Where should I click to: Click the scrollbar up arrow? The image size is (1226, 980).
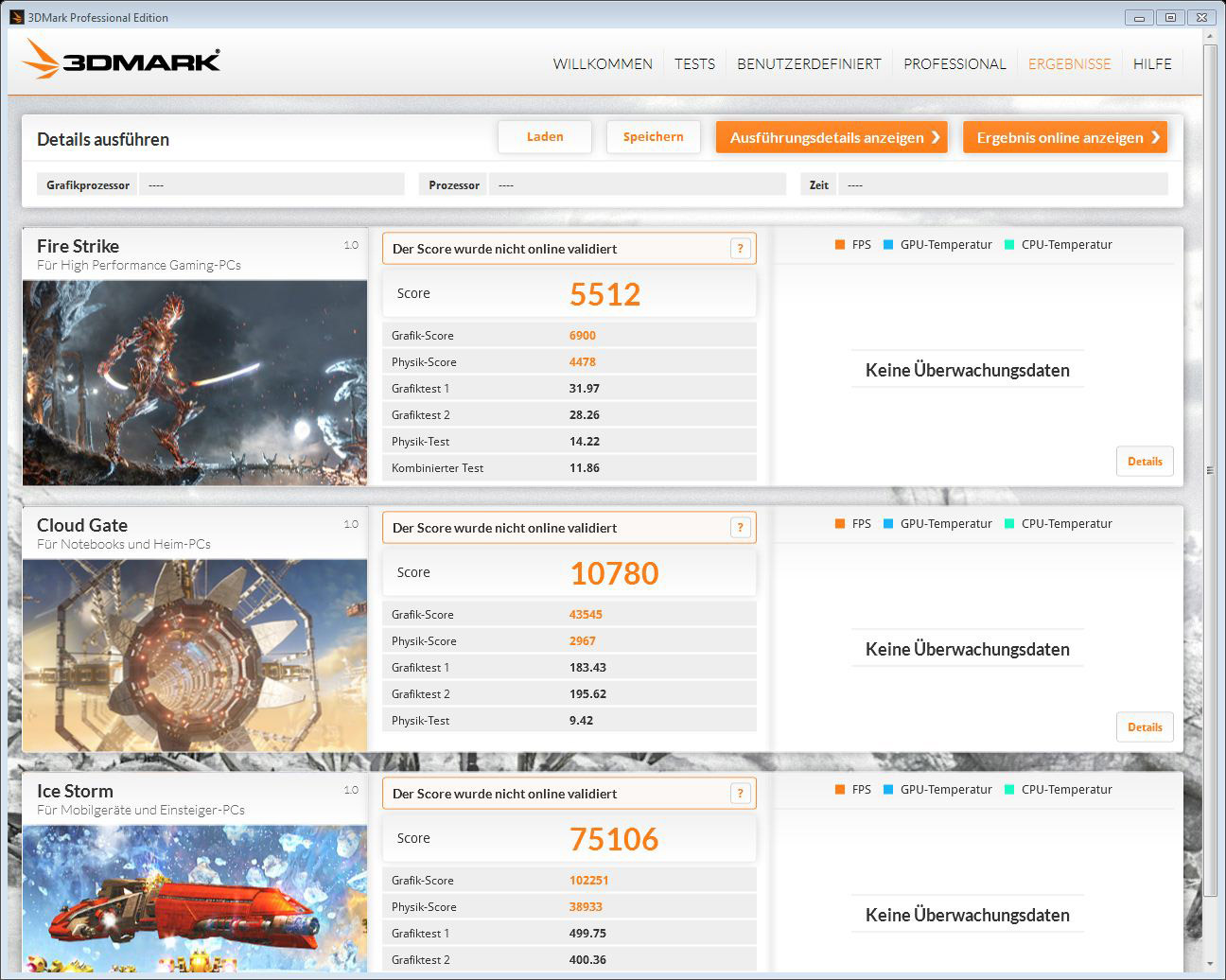pyautogui.click(x=1210, y=37)
